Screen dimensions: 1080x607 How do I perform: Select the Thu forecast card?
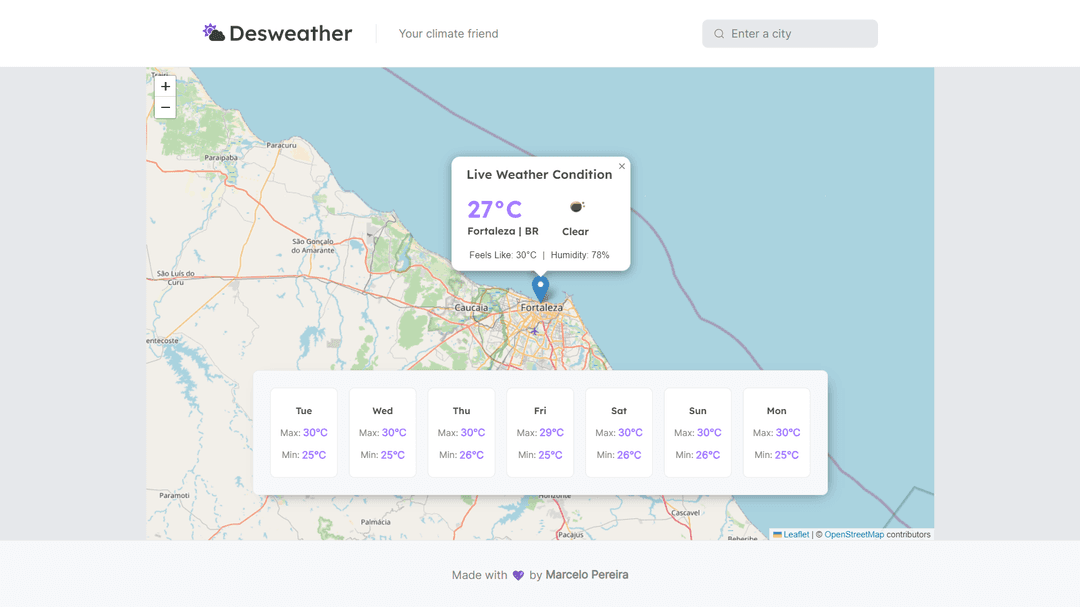[461, 433]
